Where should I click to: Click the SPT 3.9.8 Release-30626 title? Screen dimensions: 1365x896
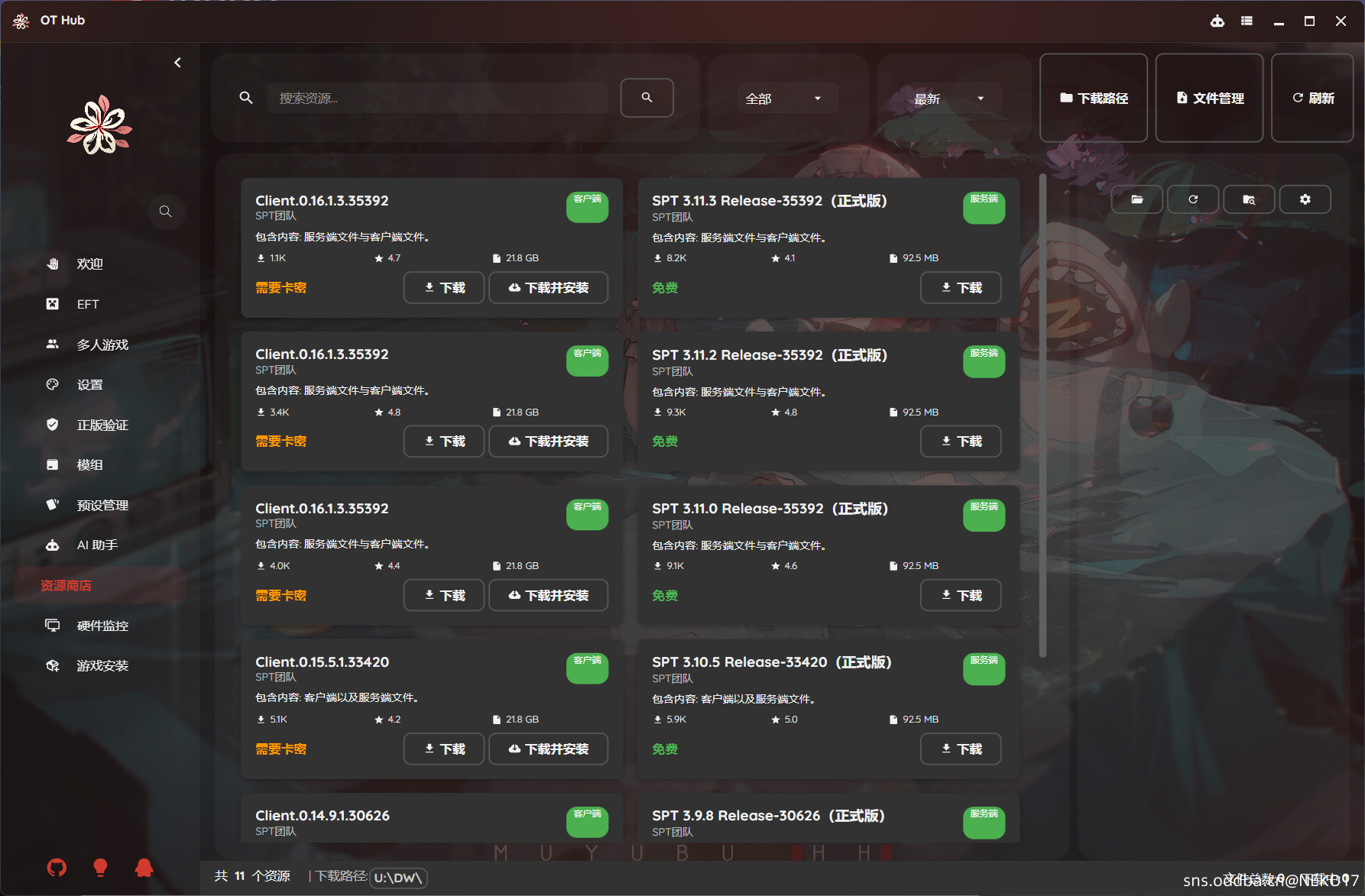[x=768, y=816]
